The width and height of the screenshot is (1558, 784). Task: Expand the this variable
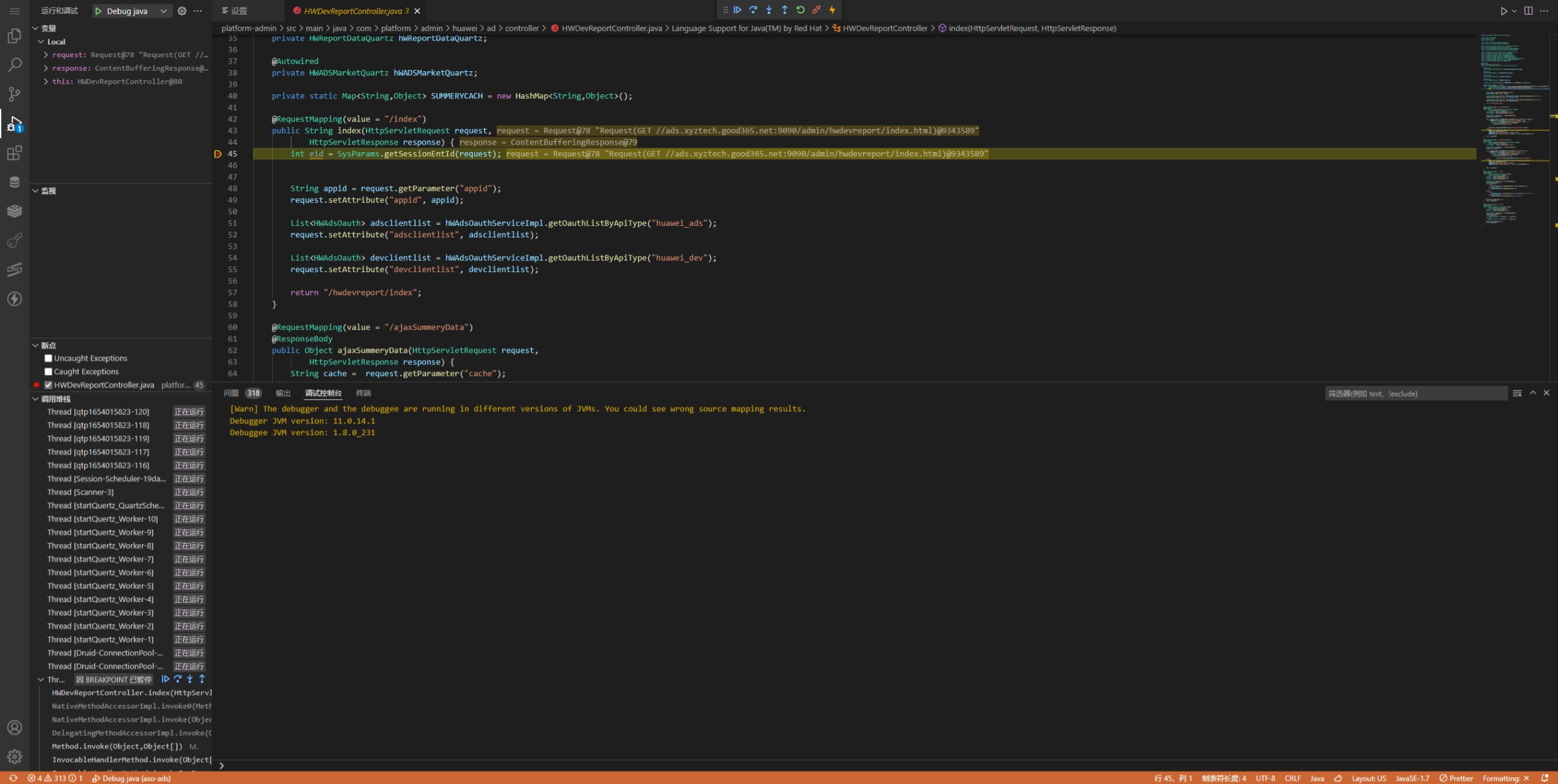46,81
